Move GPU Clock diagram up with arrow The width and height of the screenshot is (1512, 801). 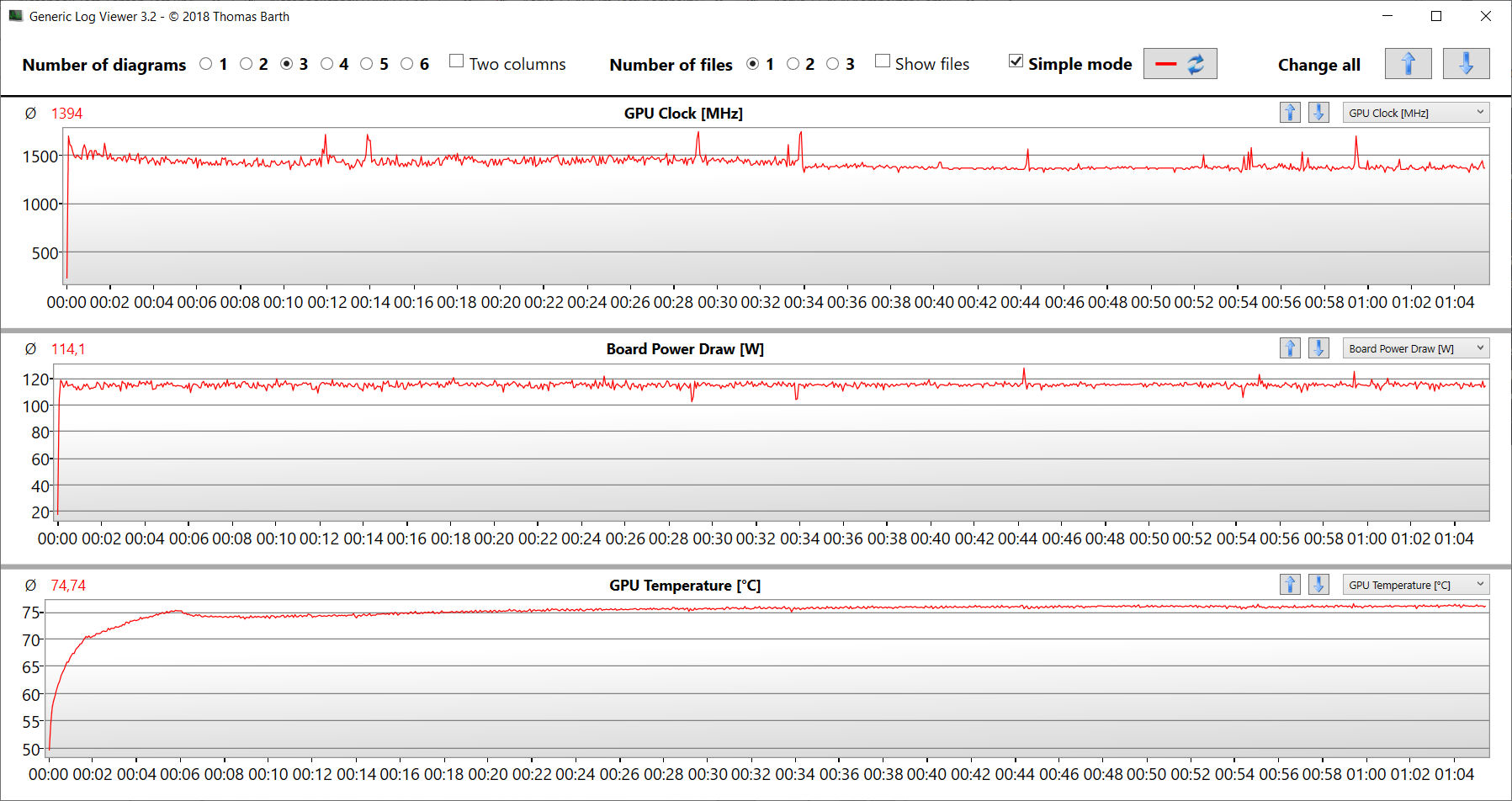coord(1290,113)
